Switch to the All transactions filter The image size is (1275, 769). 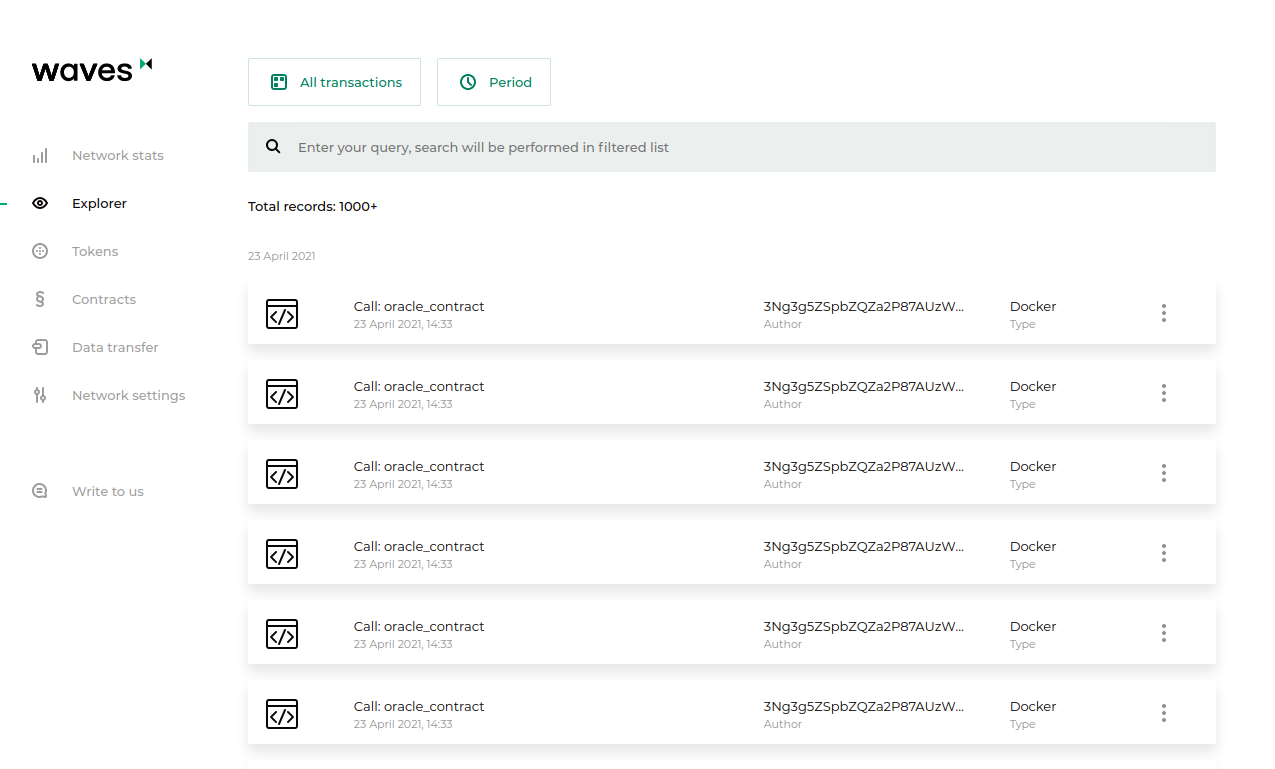tap(334, 81)
